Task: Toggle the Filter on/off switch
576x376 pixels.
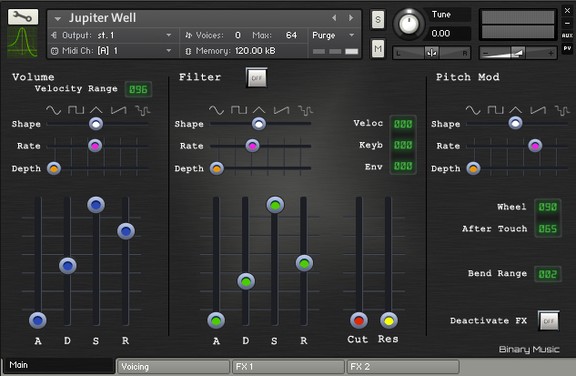Action: (x=256, y=78)
